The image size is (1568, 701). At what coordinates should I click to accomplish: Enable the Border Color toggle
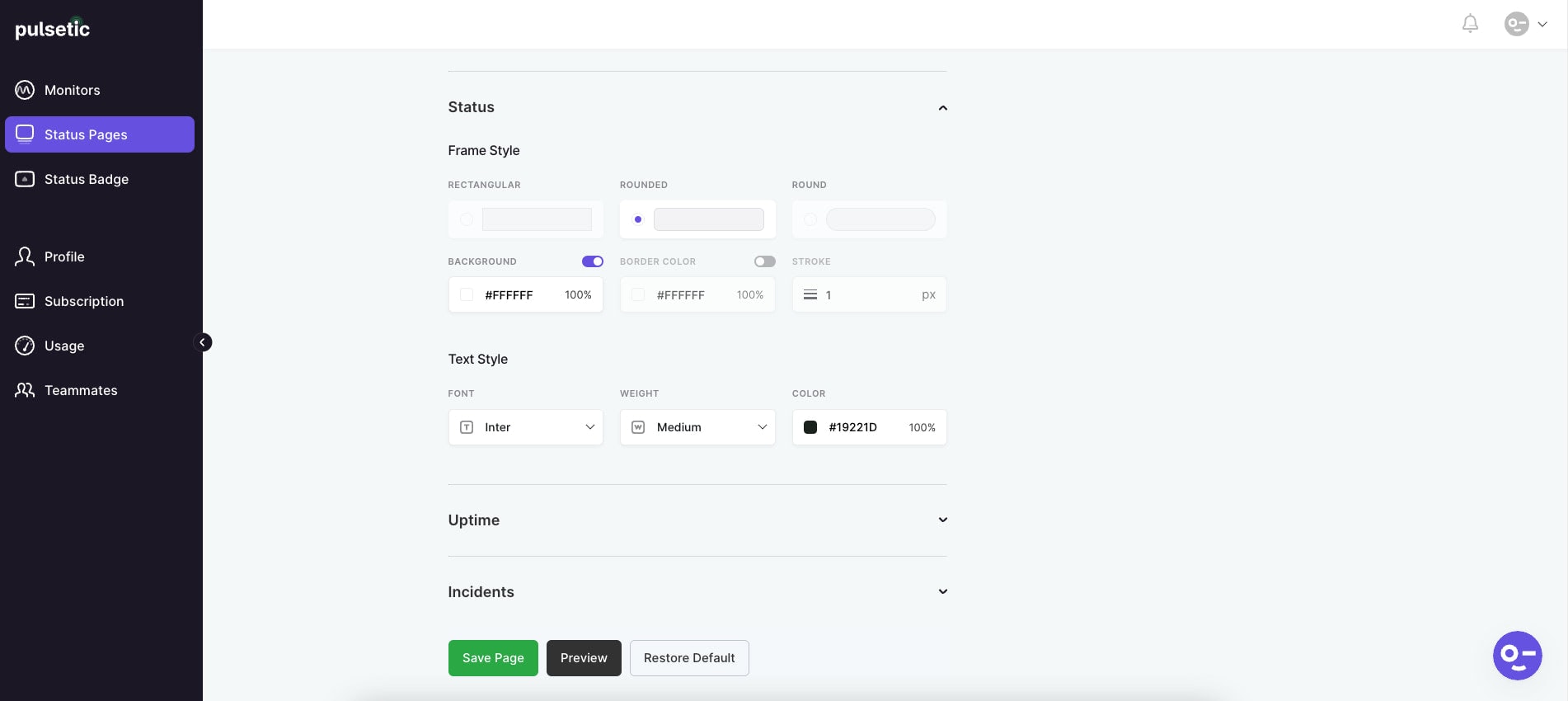click(x=765, y=261)
